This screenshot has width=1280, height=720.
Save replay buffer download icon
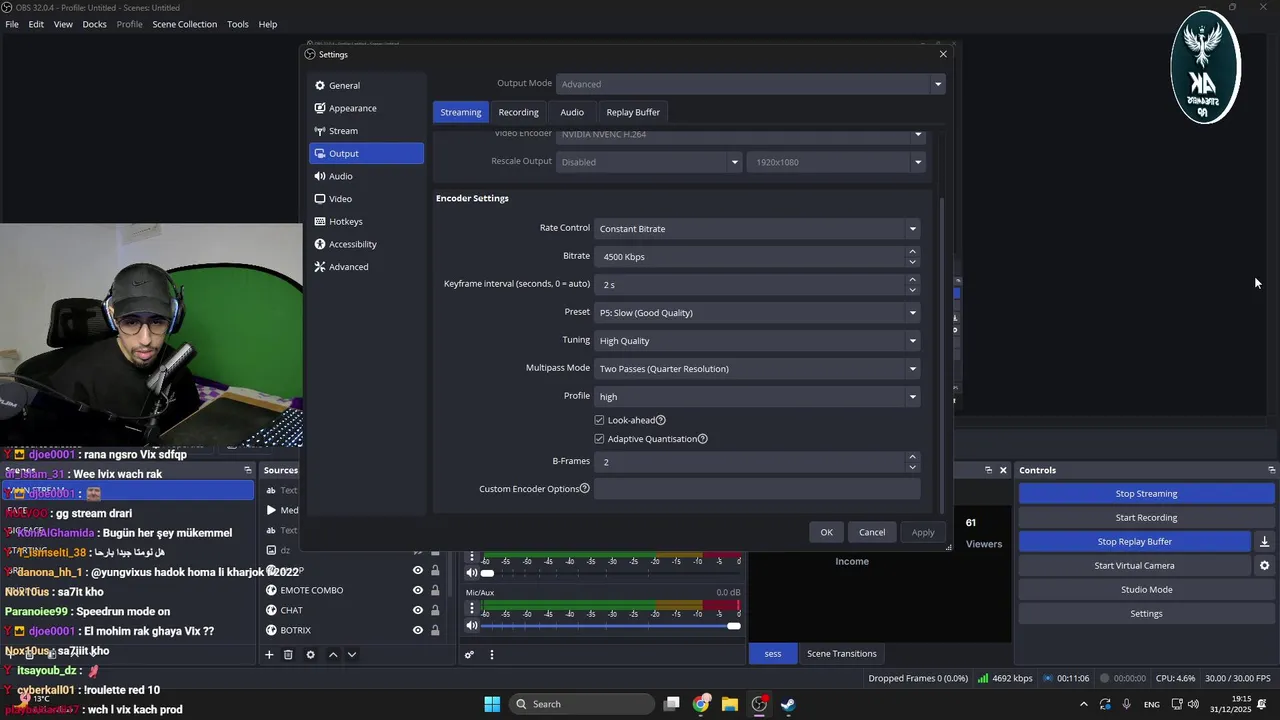pyautogui.click(x=1264, y=542)
